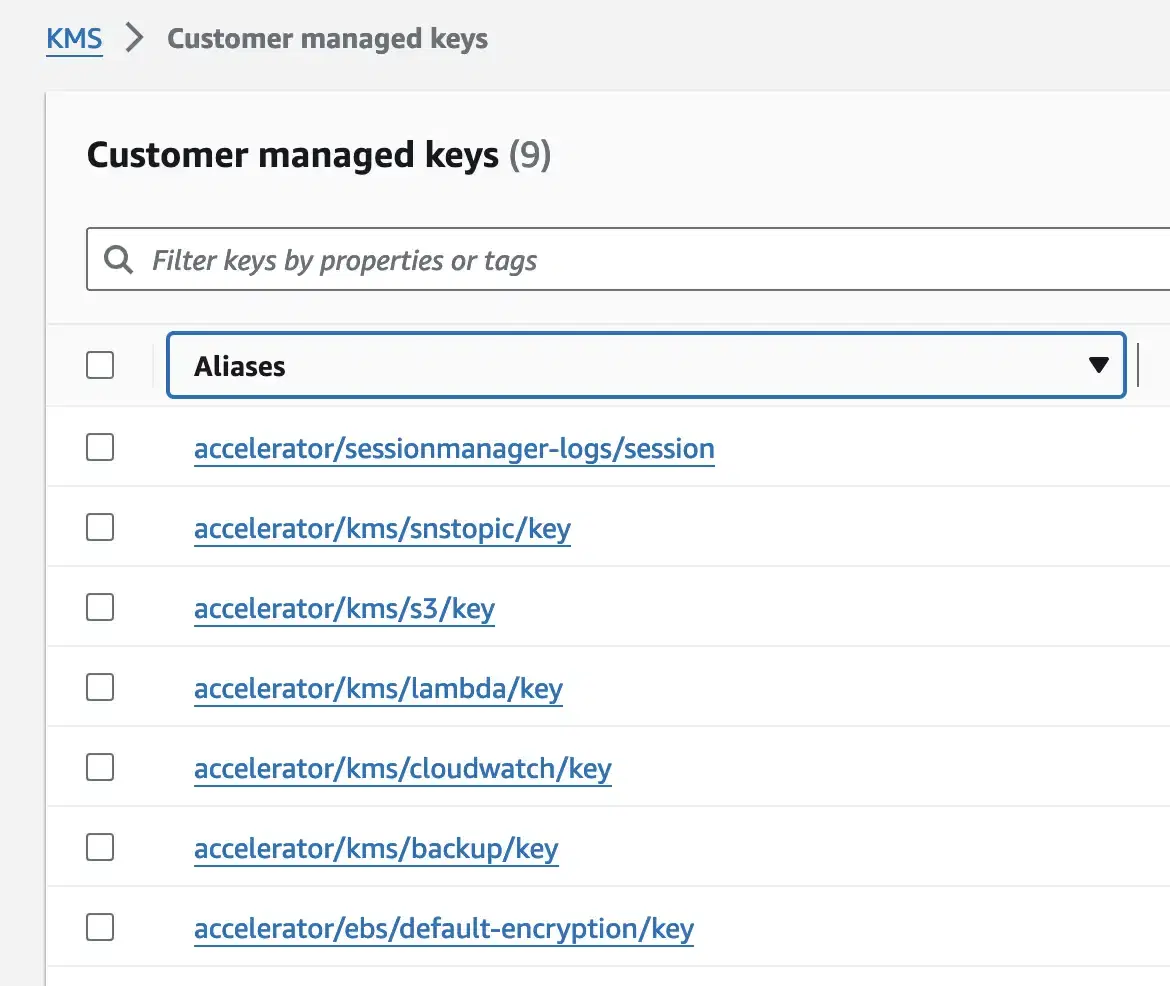This screenshot has width=1170, height=986.
Task: Select checkbox for accelerator/kms/lambda/key
Action: coord(100,687)
